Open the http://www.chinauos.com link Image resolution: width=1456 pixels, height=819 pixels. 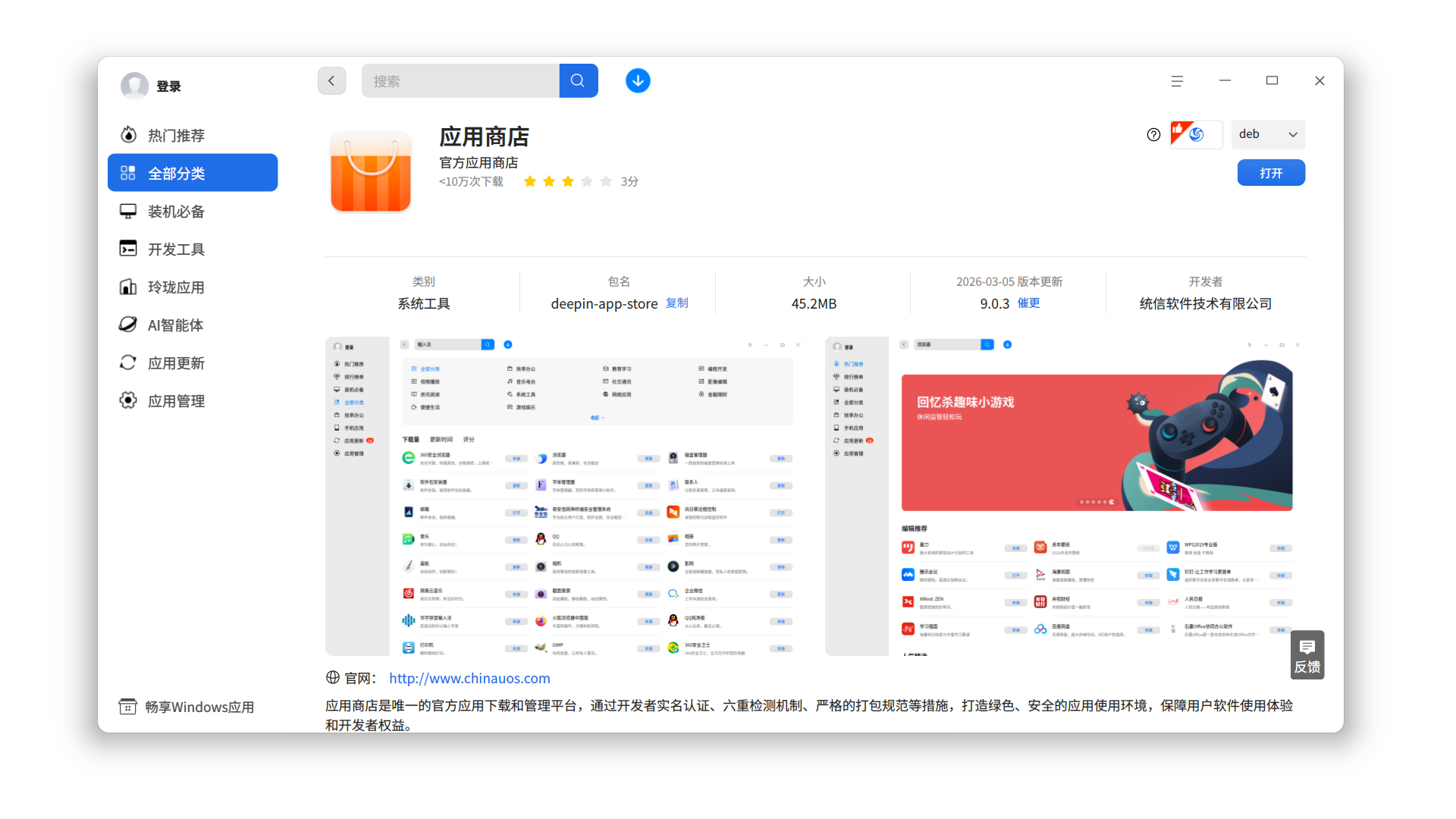click(469, 678)
